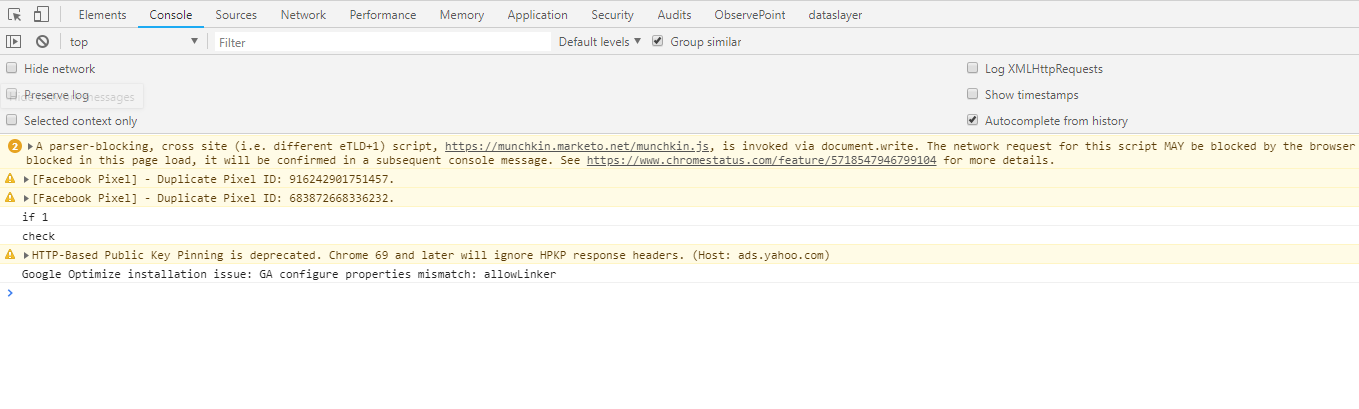Click the Hide network label text
1359x409 pixels.
[60, 69]
